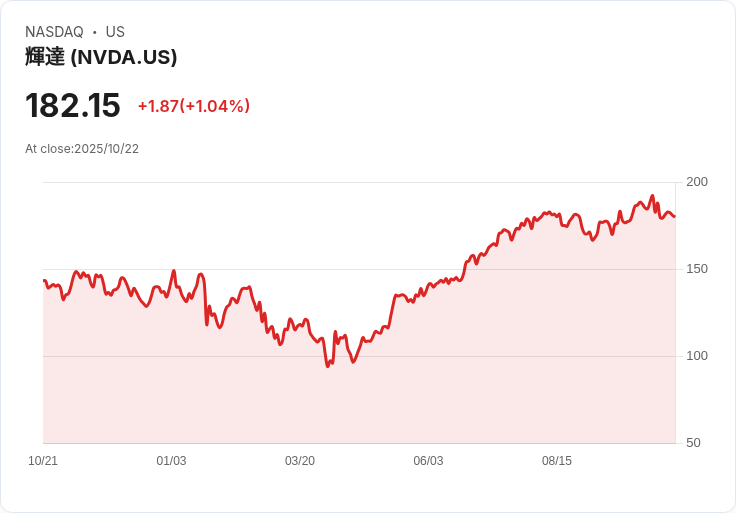Screen dimensions: 736x513
Task: Click the NASDAQ exchange label
Action: tap(54, 32)
